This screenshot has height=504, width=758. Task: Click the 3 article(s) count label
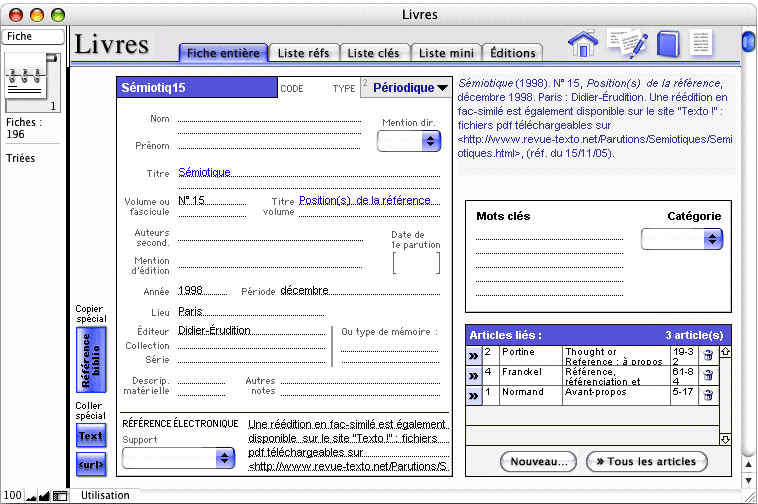tap(694, 335)
